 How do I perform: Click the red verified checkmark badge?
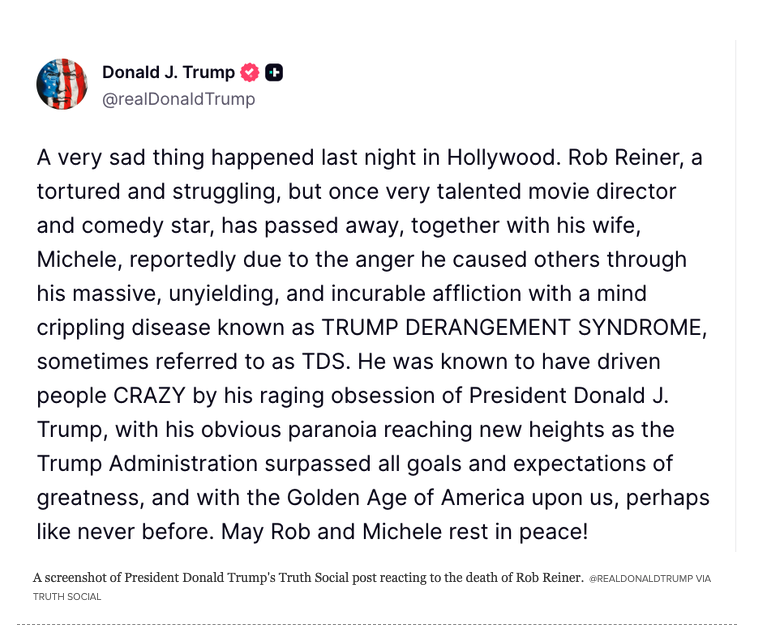click(x=250, y=72)
